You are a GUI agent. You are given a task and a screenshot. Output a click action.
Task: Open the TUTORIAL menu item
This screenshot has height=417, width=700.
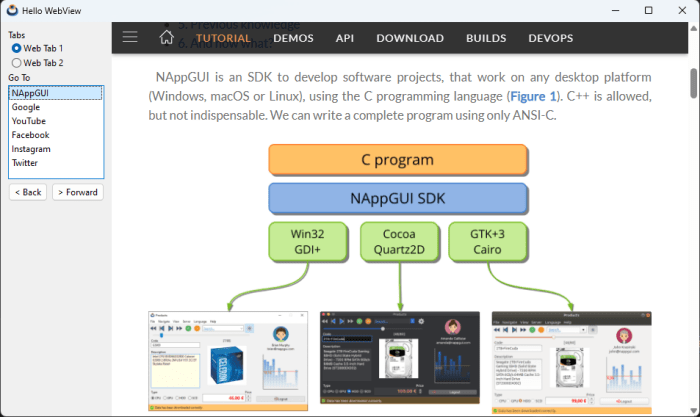223,39
